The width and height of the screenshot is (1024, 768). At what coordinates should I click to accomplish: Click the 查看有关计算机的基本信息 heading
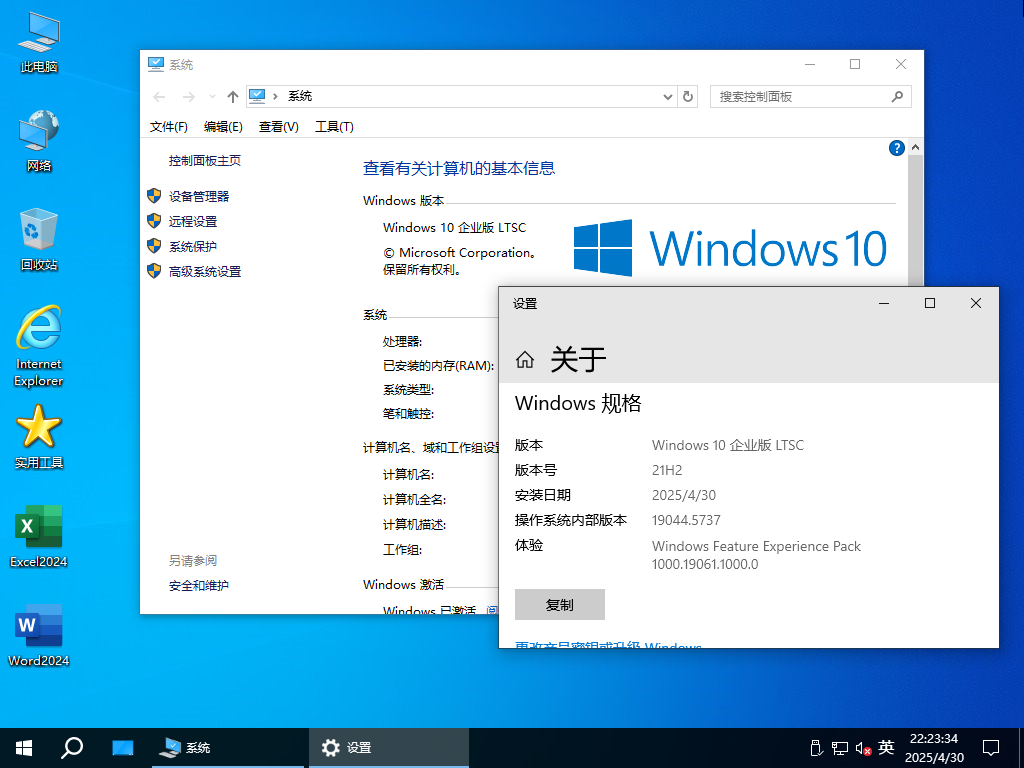(x=458, y=168)
